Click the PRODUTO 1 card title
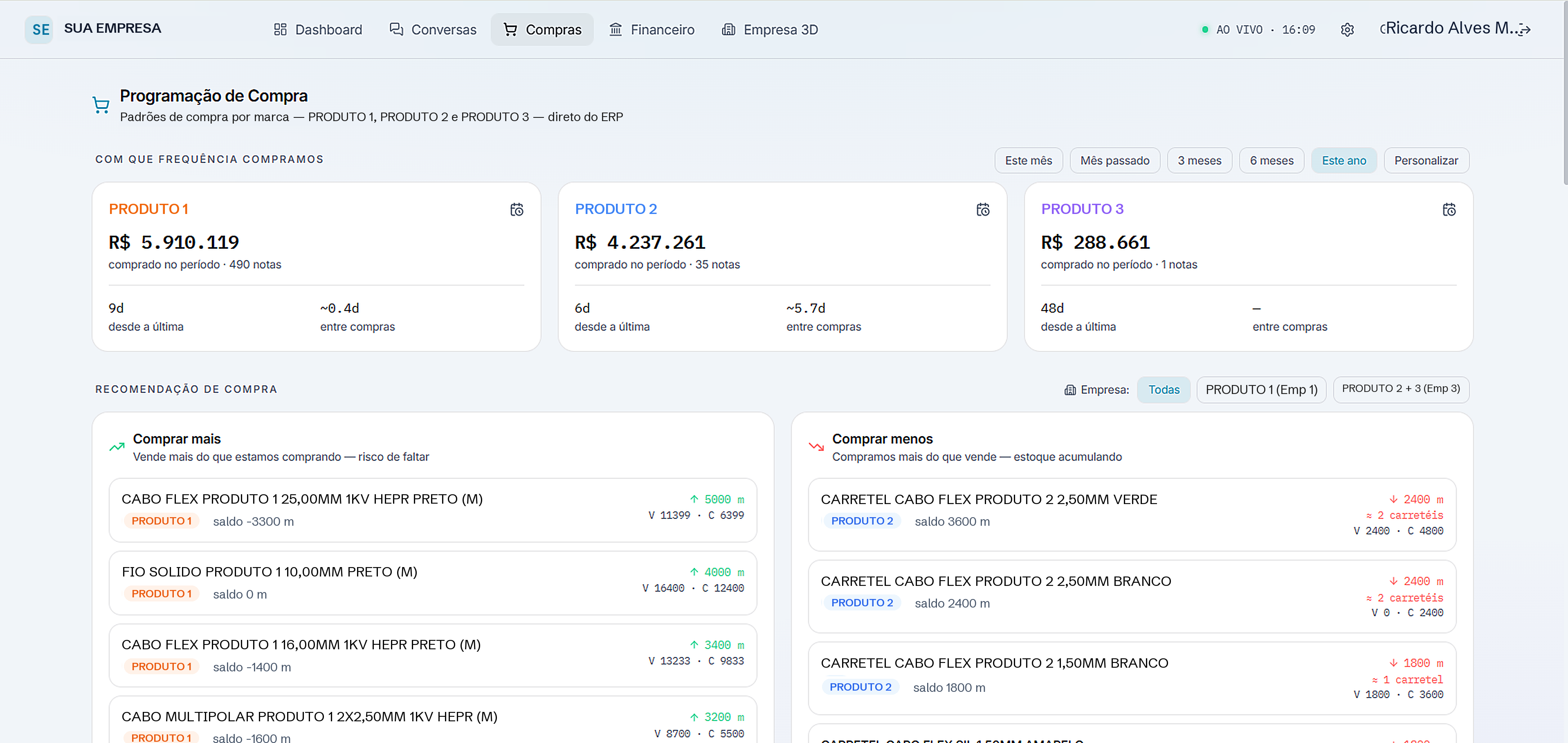The width and height of the screenshot is (1568, 743). pos(148,209)
